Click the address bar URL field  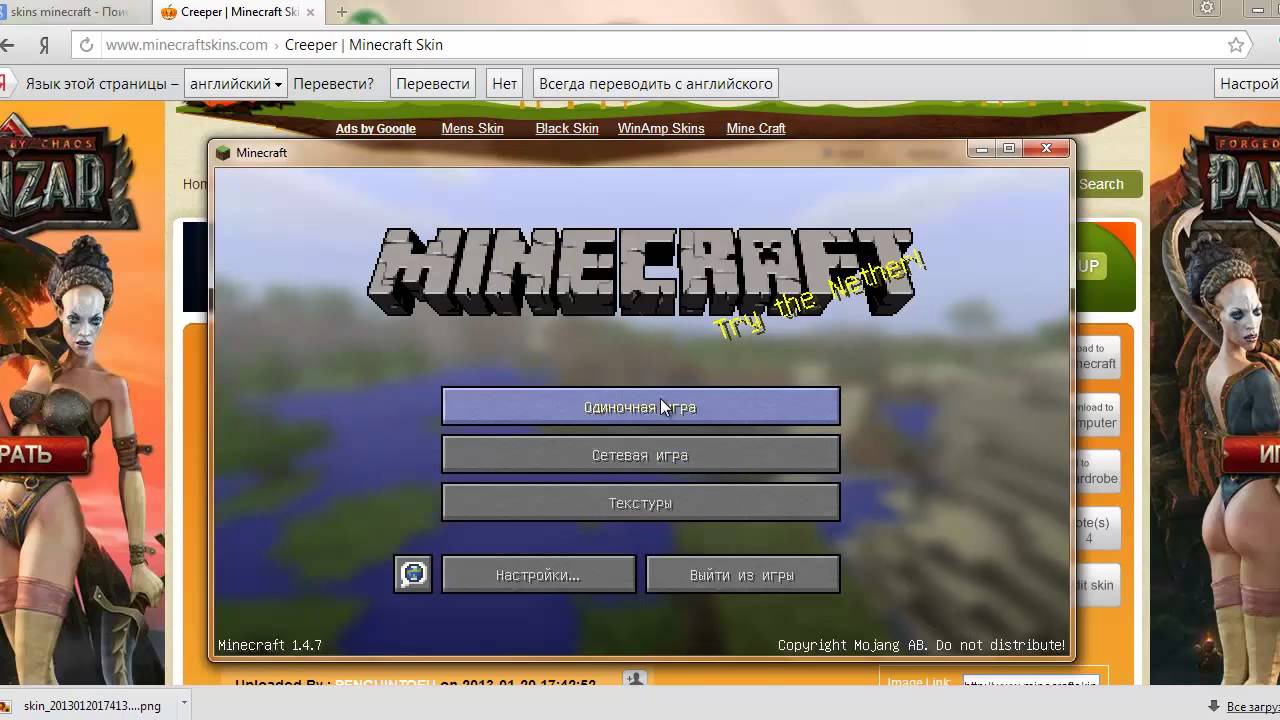coord(660,45)
